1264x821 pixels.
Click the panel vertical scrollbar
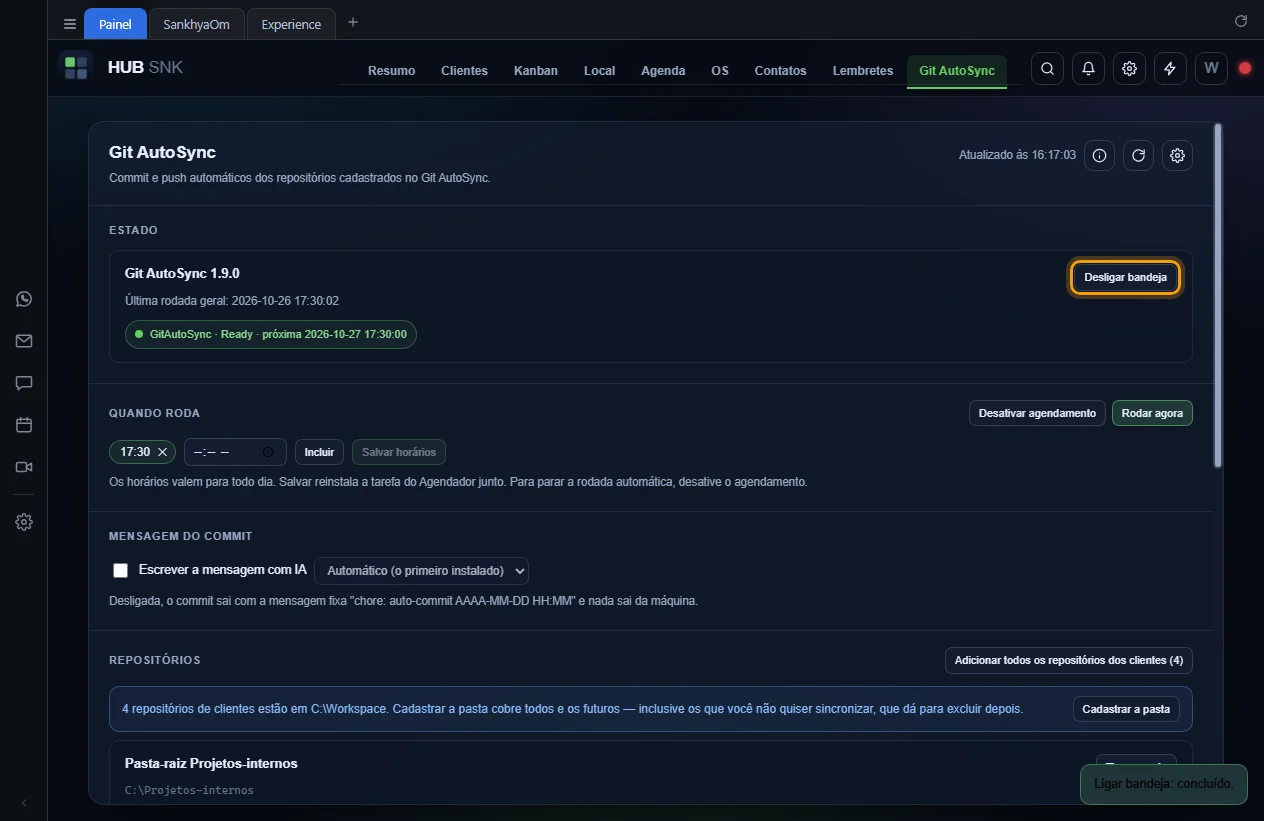pos(1217,295)
